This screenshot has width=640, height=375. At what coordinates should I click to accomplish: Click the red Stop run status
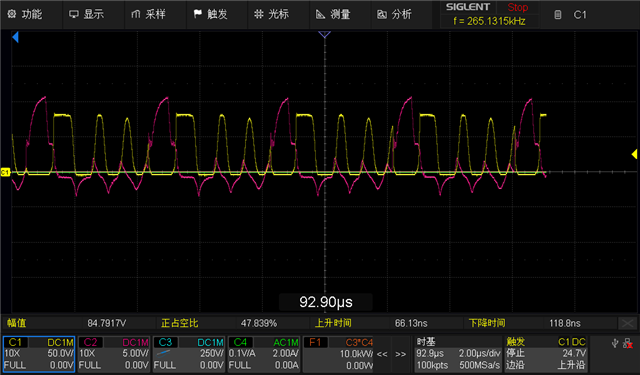[518, 7]
